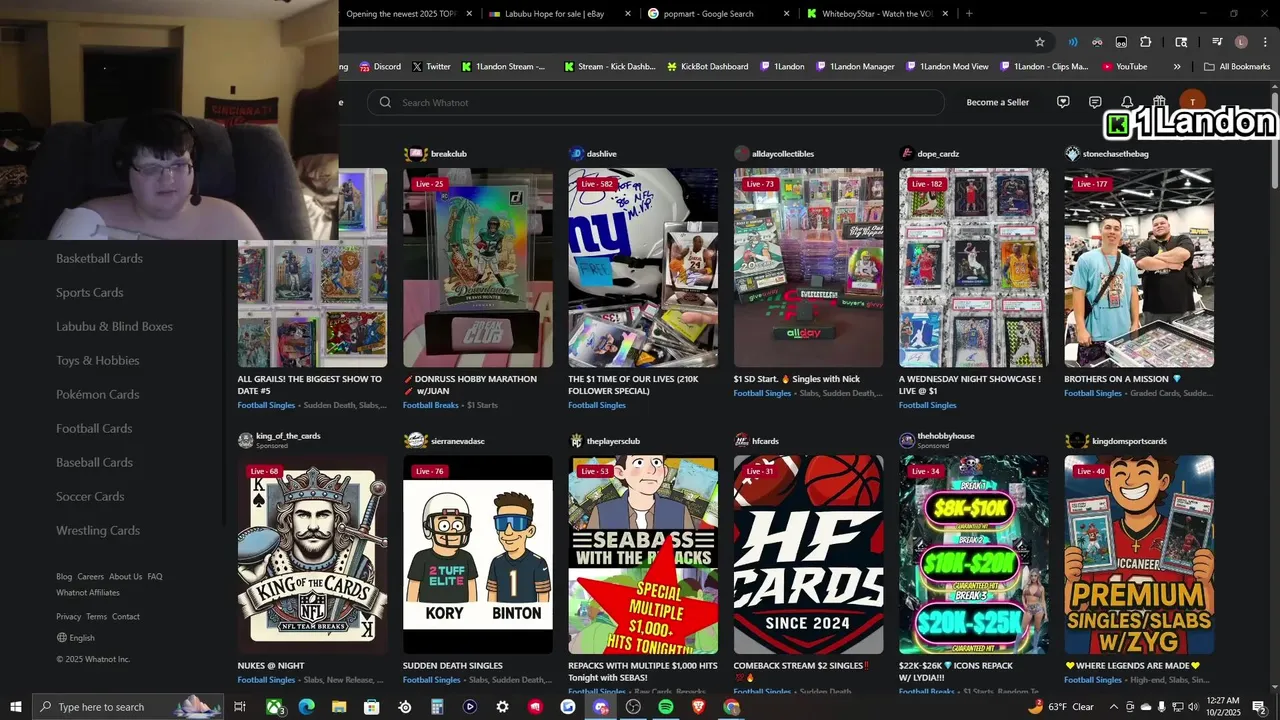The height and width of the screenshot is (720, 1280).
Task: Open King of the Cards stream thumbnail
Action: click(x=312, y=554)
